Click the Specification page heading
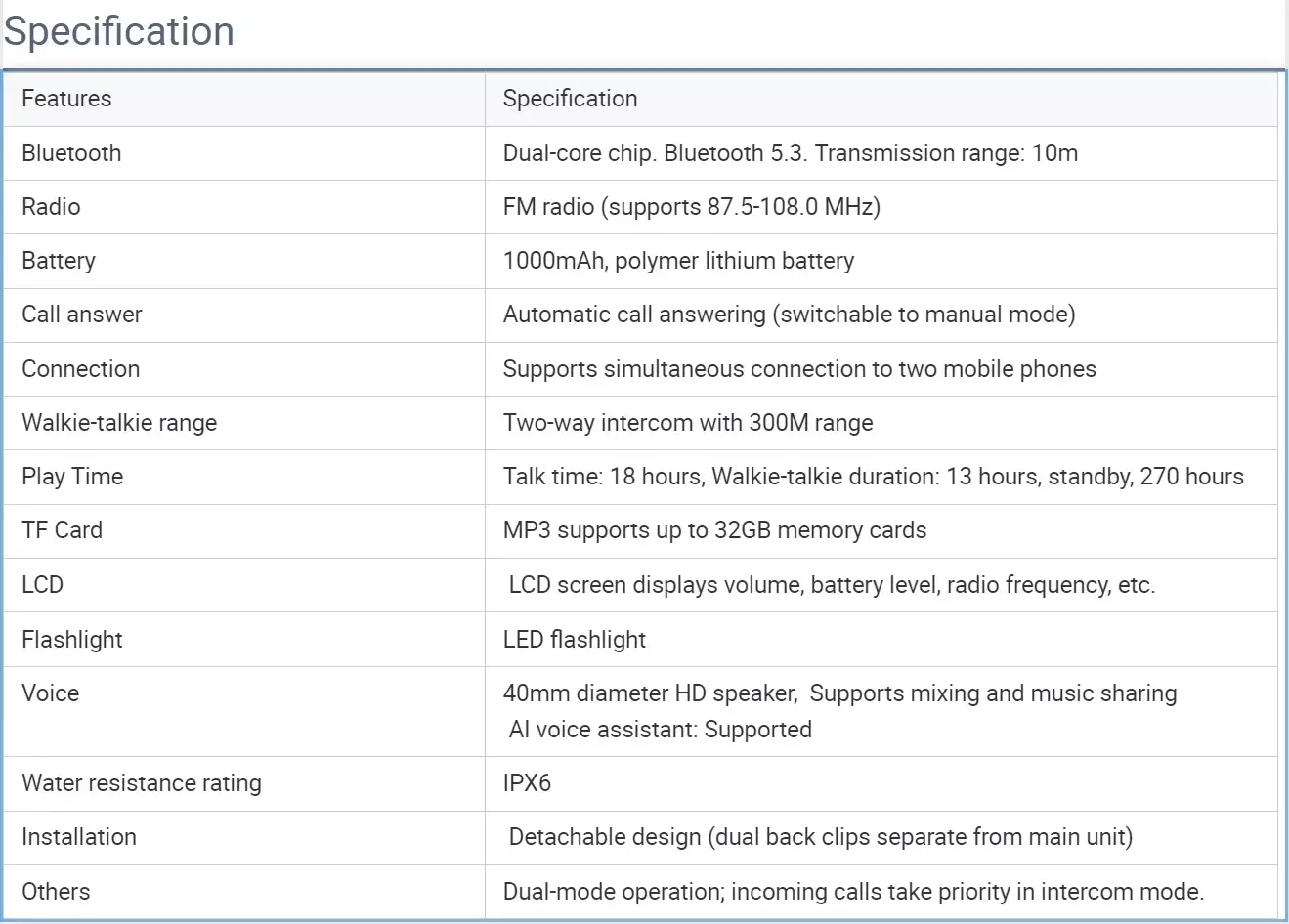1289x924 pixels. pyautogui.click(x=119, y=31)
